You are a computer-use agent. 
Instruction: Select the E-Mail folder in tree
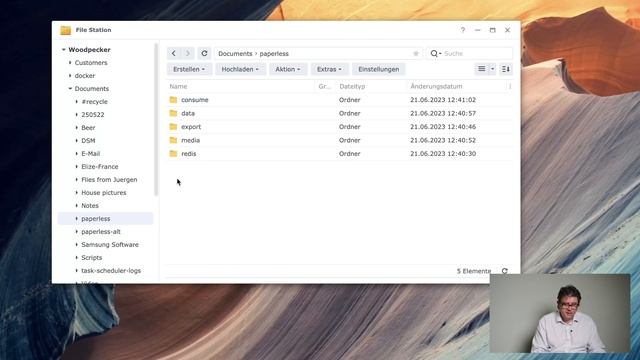click(x=91, y=154)
